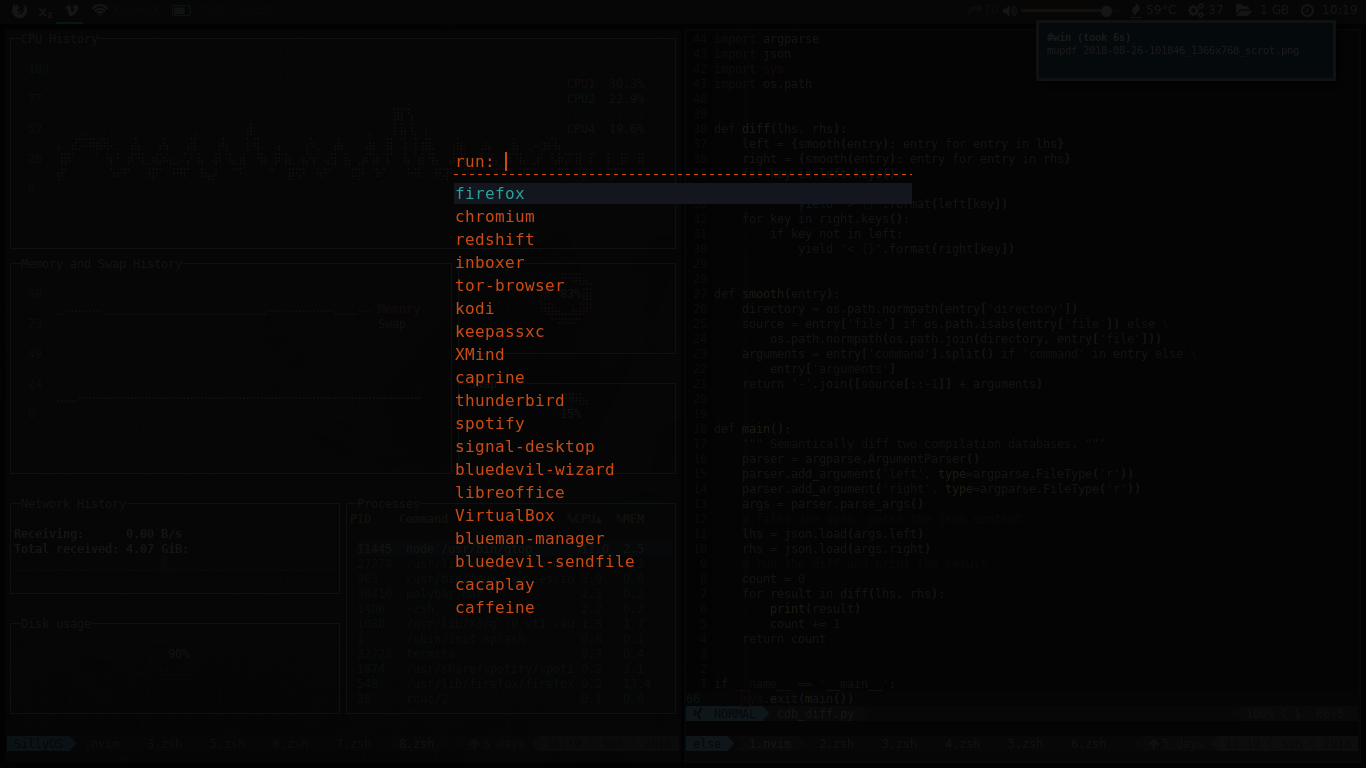Dismiss the scrot notification popup
1366x768 pixels.
[x=1186, y=51]
